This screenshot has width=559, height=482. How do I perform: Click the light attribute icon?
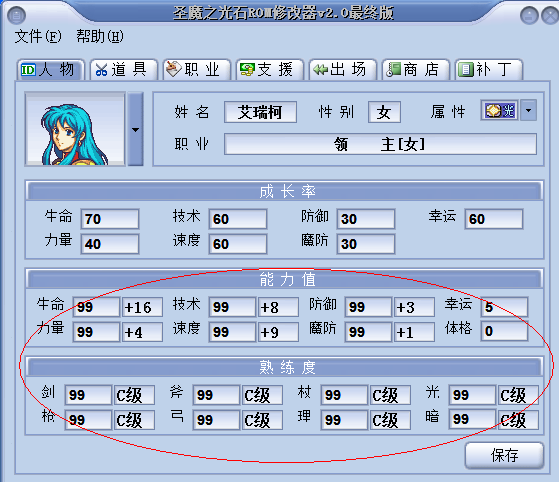click(x=499, y=111)
